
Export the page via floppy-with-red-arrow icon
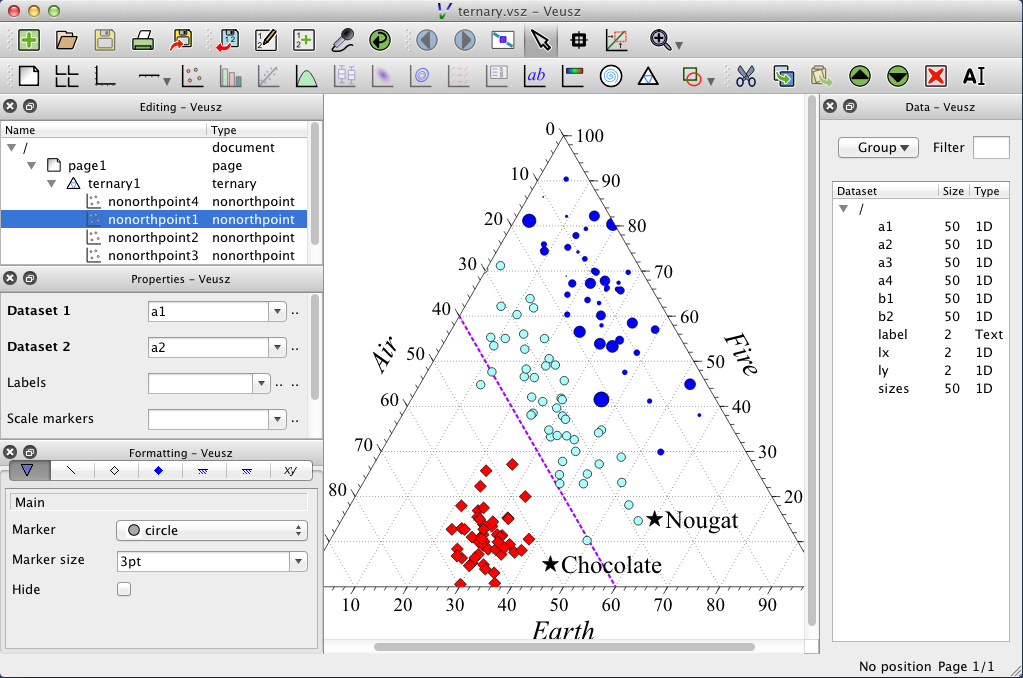(x=181, y=40)
